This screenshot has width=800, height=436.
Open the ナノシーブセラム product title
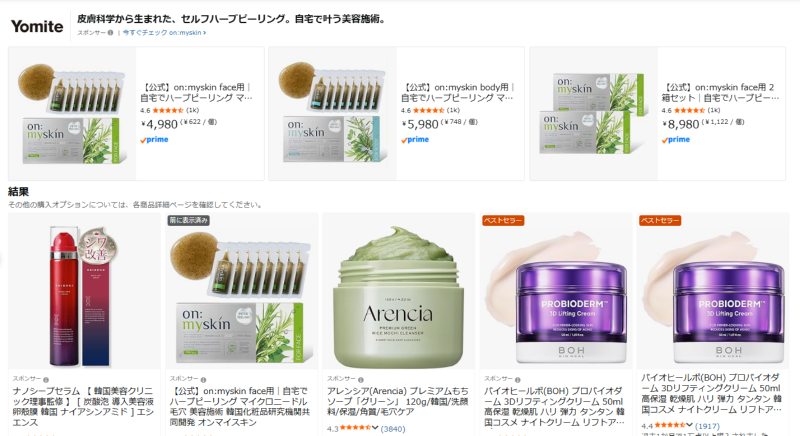click(x=83, y=406)
